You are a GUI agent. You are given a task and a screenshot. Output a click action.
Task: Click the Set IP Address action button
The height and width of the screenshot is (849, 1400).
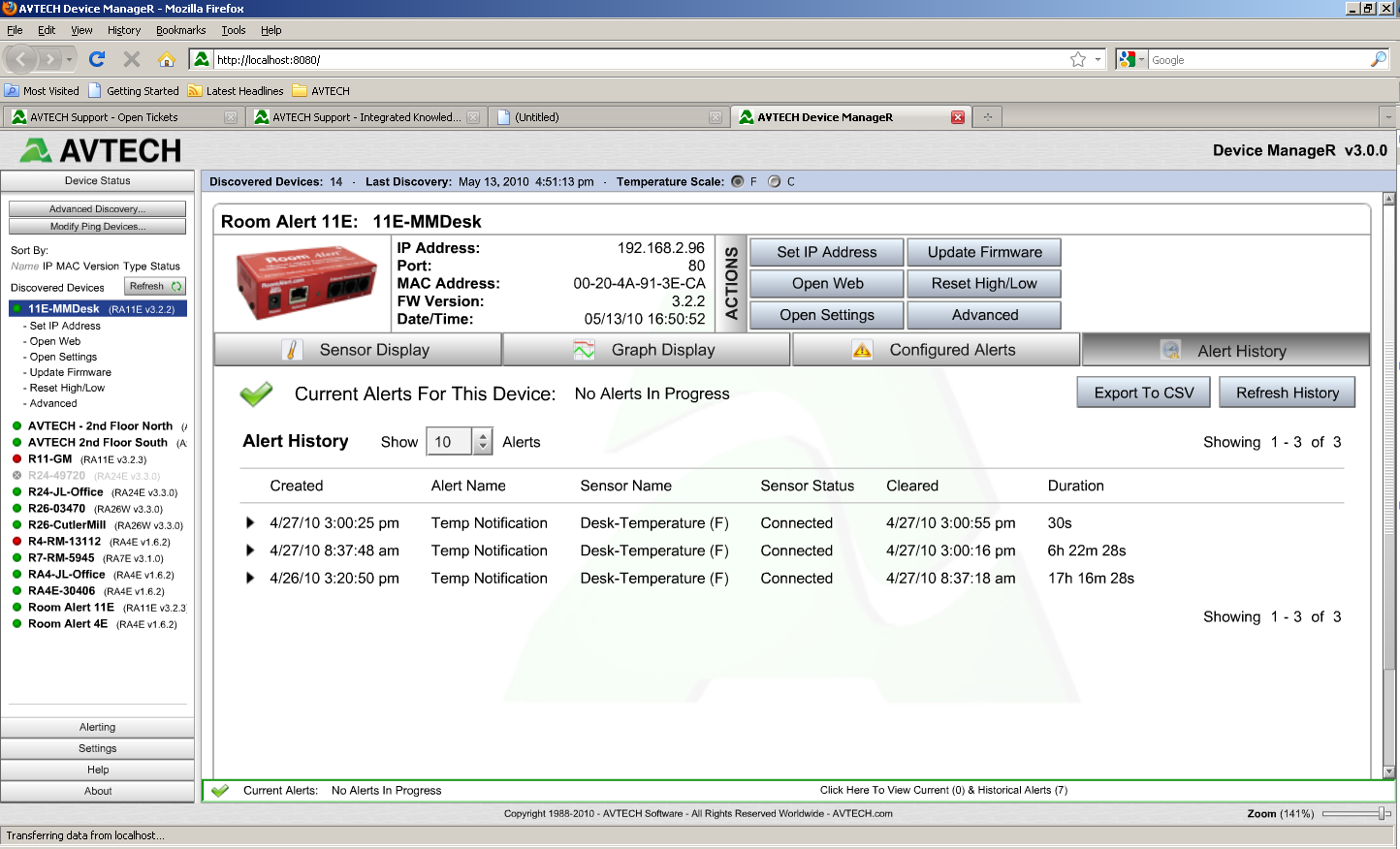point(827,252)
